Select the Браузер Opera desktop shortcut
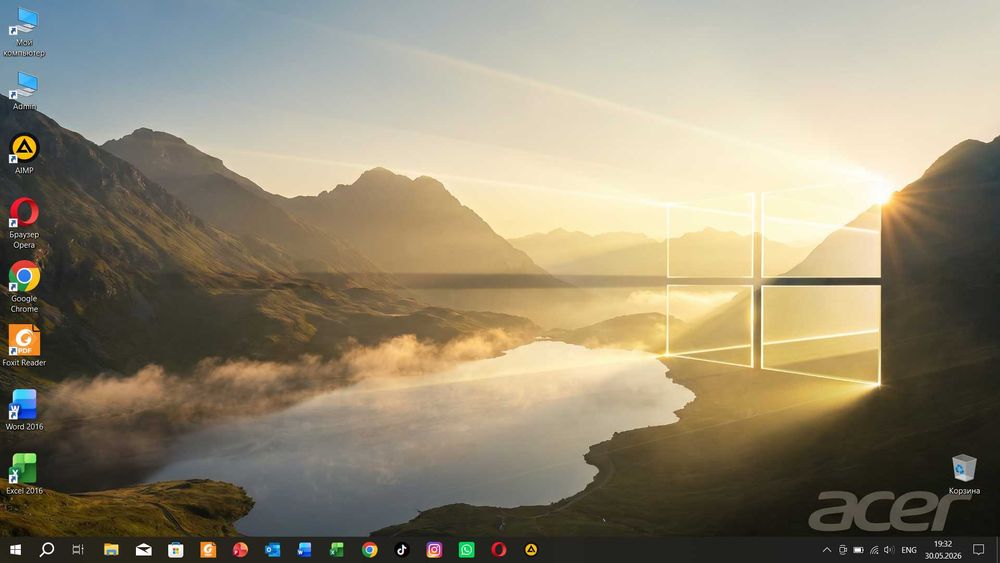Image resolution: width=1000 pixels, height=563 pixels. click(x=24, y=223)
